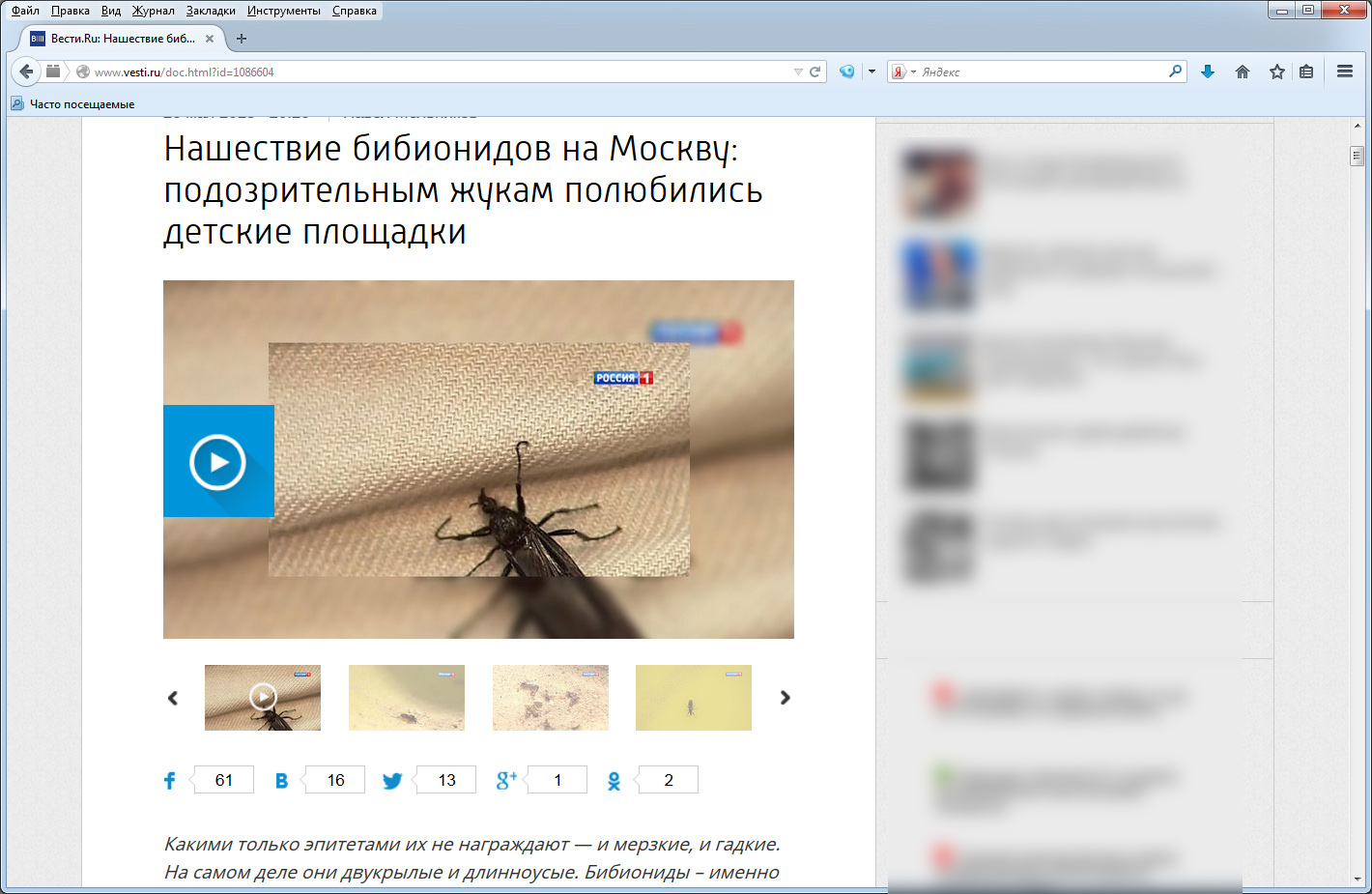Open the Downloads arrow icon
Image resolution: width=1372 pixels, height=894 pixels.
click(x=1208, y=72)
